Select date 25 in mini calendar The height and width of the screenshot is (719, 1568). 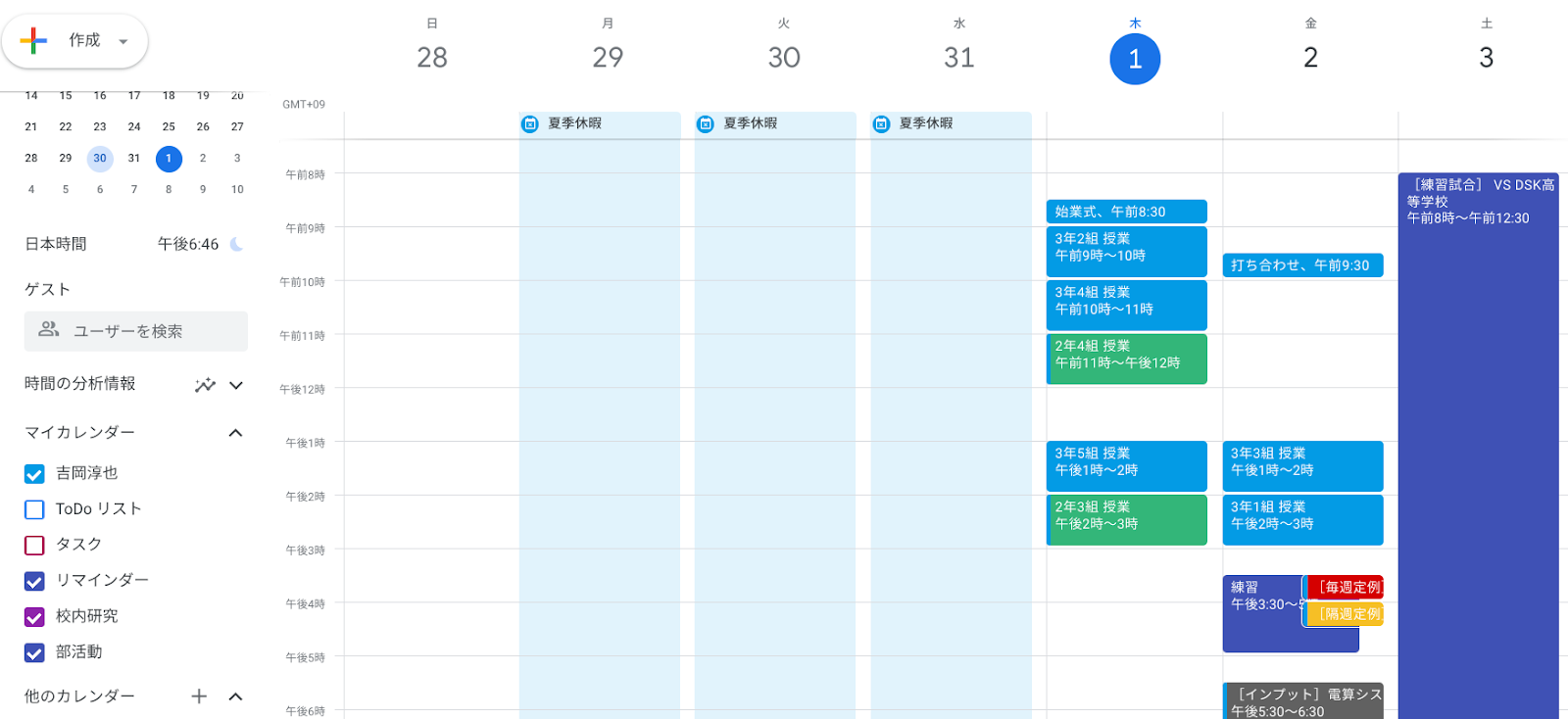point(169,126)
